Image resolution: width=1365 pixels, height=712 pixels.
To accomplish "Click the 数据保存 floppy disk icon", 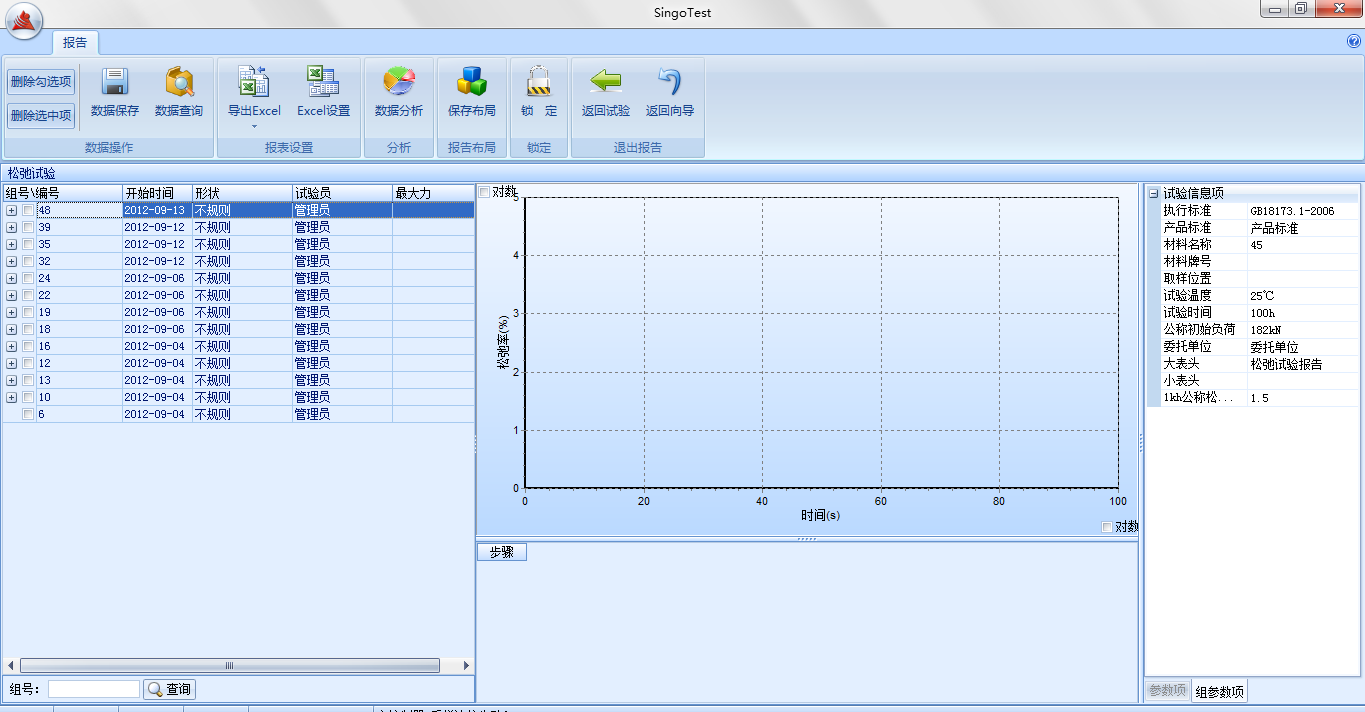I will pos(115,81).
